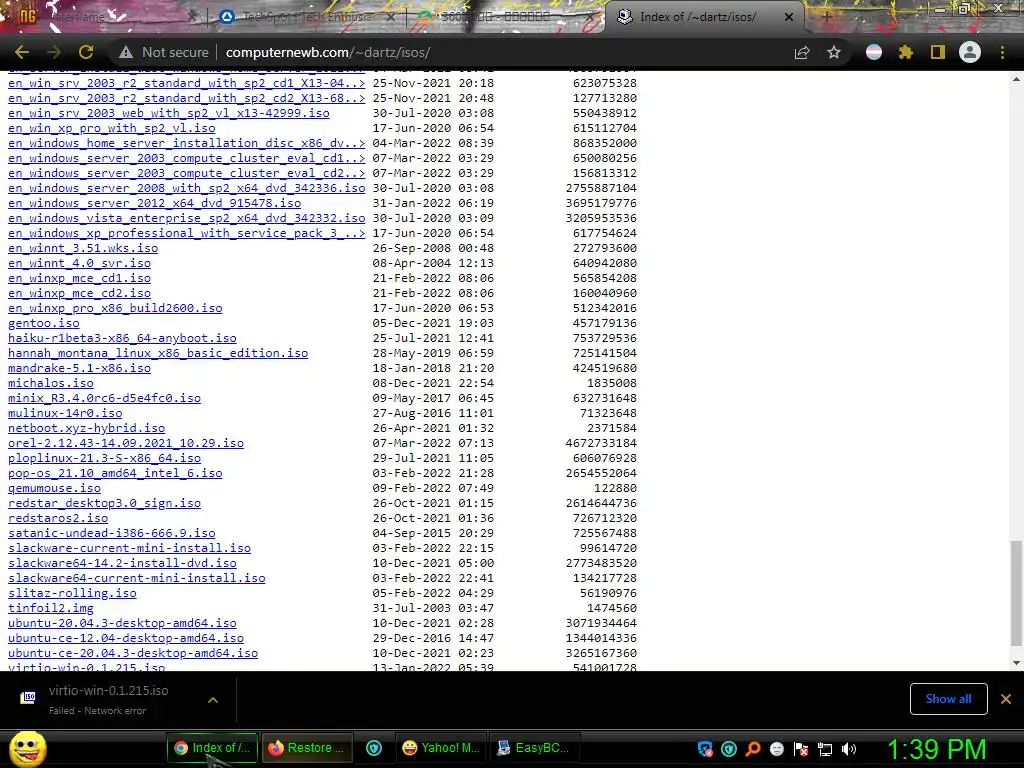
Task: Click the page vertical scrollbar thumb
Action: [1016, 593]
